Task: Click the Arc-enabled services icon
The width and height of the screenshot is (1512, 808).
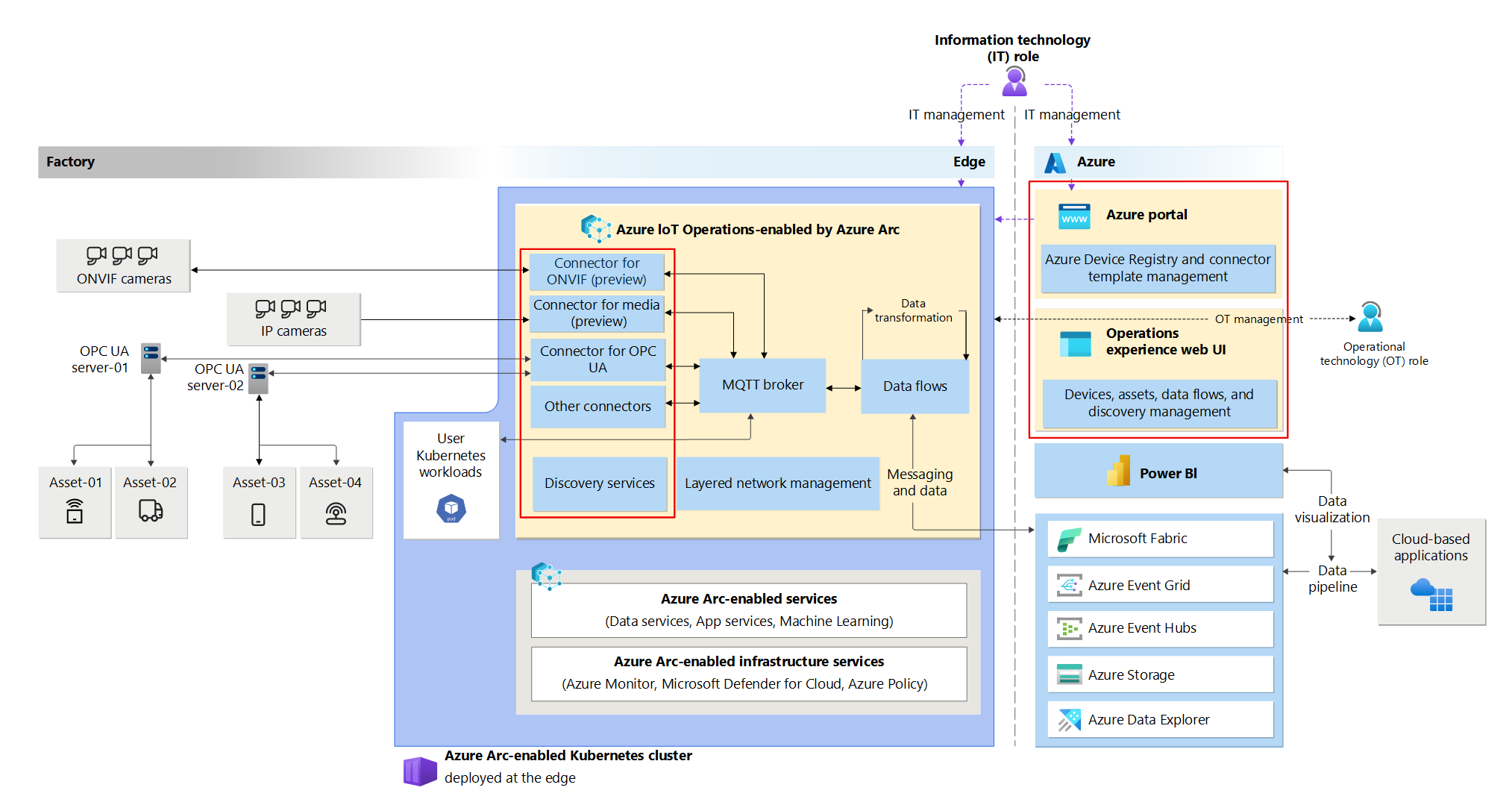Action: click(547, 576)
